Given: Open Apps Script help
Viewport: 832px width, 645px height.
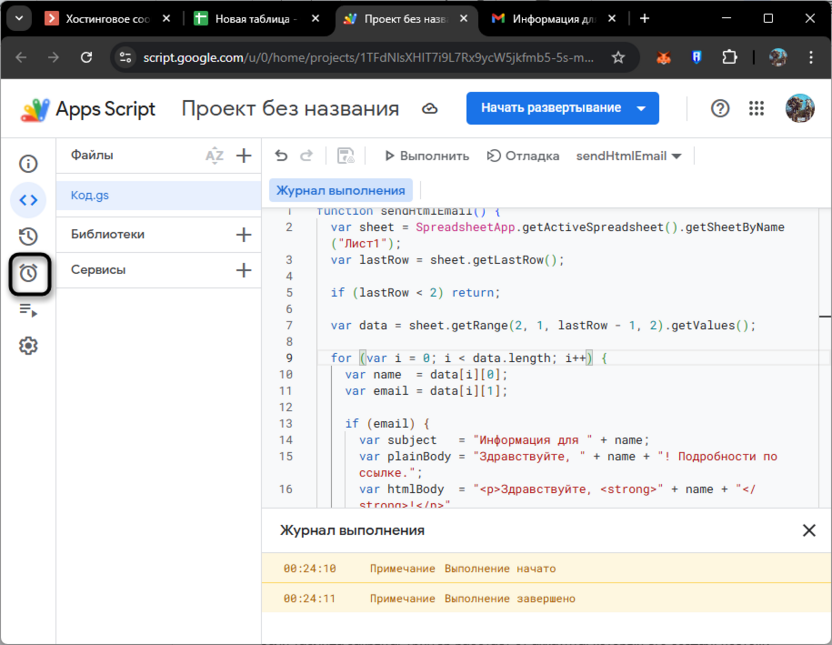Looking at the screenshot, I should pos(720,108).
